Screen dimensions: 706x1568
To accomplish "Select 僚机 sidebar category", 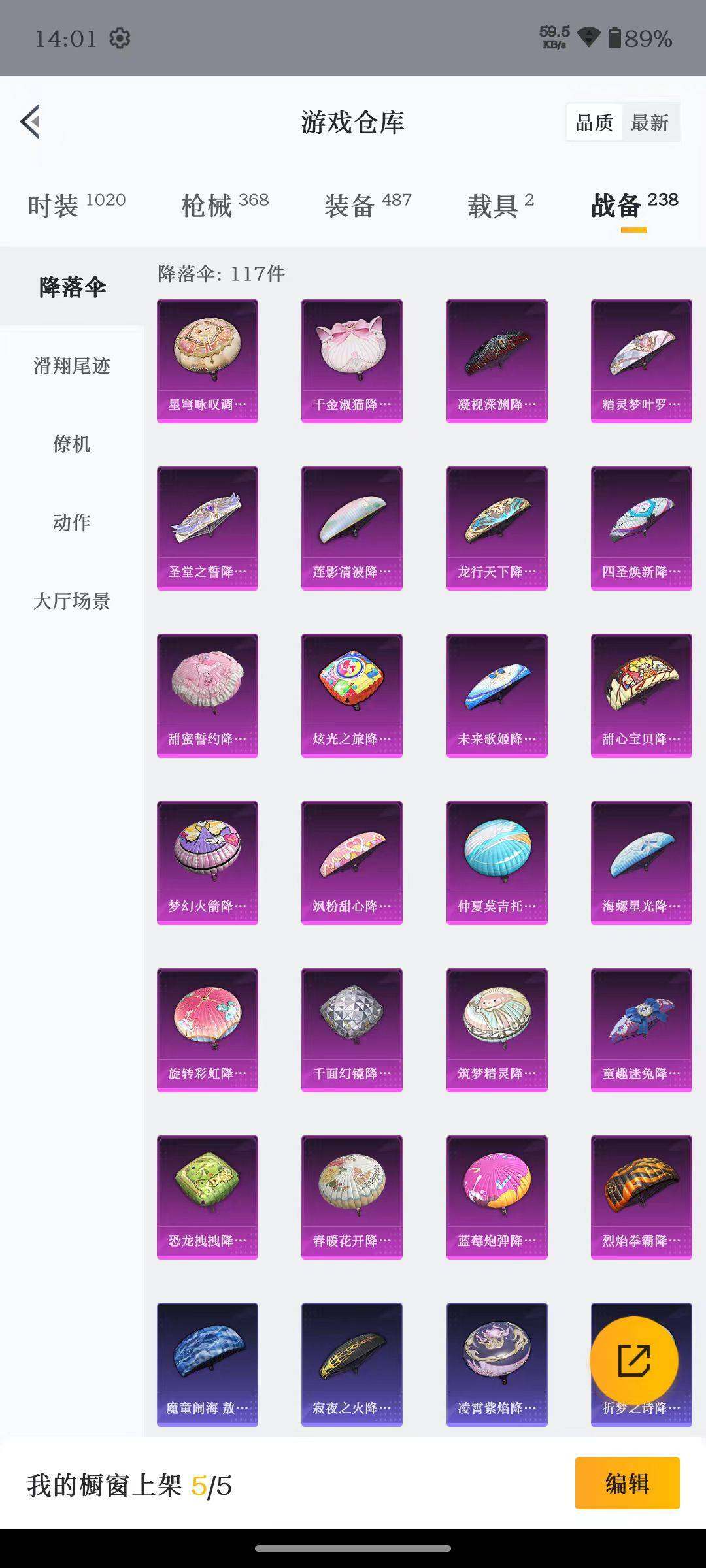I will [x=72, y=444].
